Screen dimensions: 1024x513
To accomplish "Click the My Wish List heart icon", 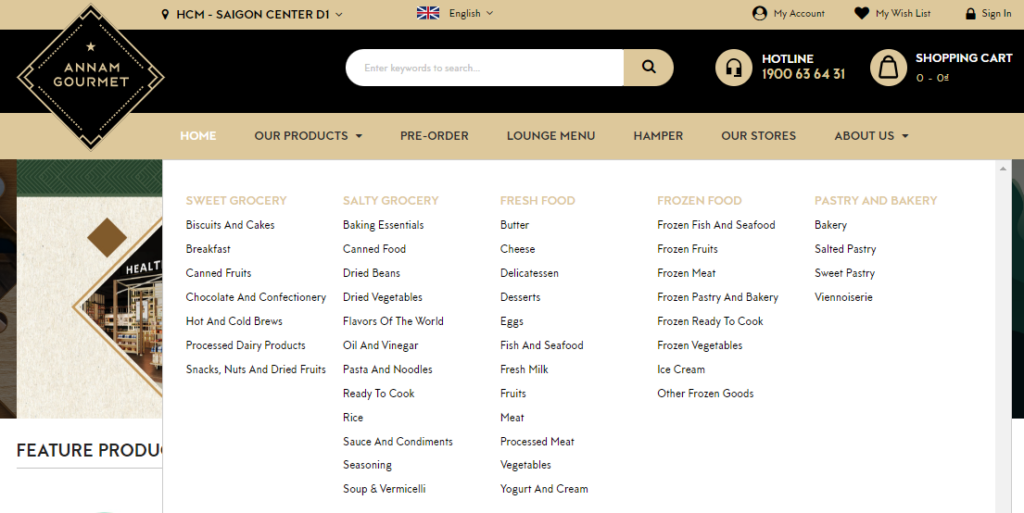I will pos(861,14).
